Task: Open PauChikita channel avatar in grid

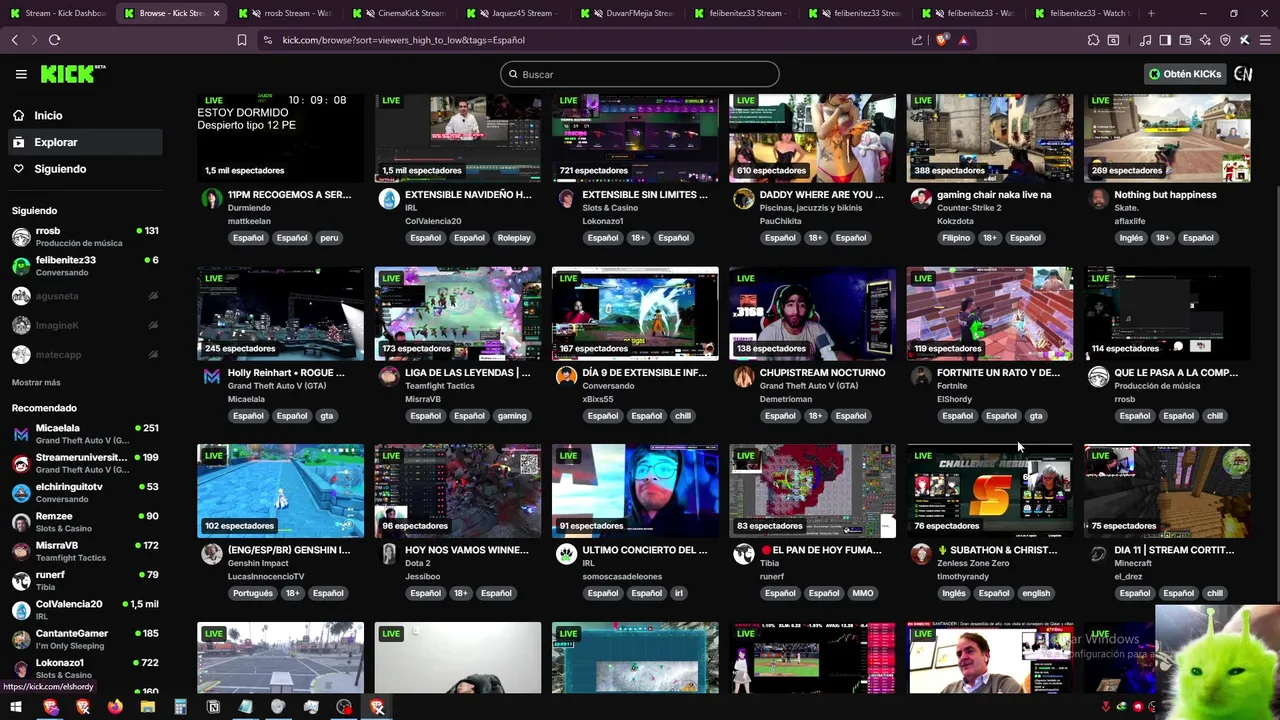Action: (743, 199)
